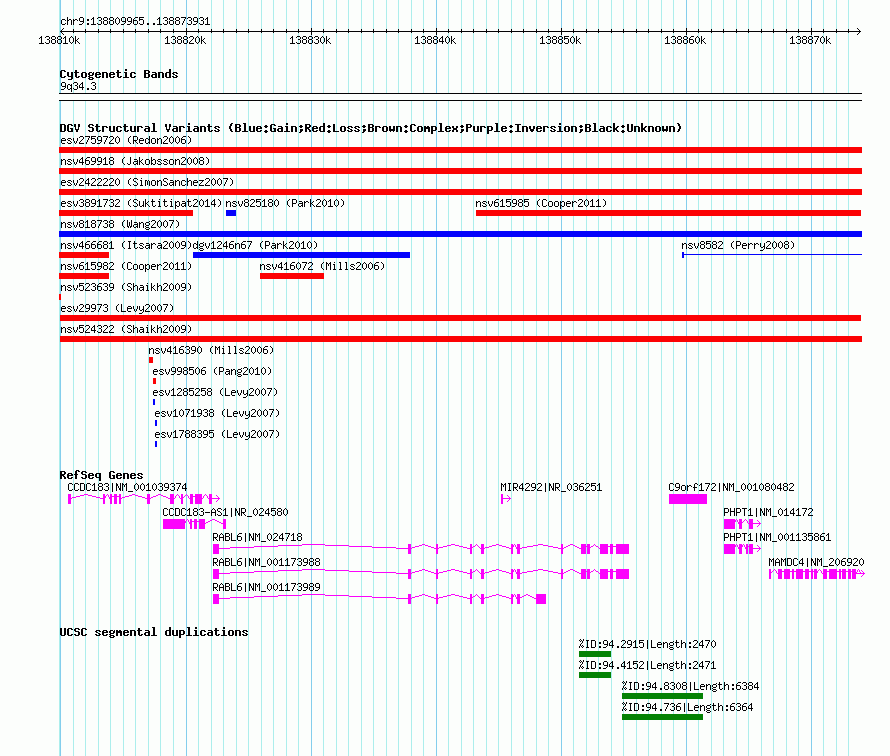This screenshot has height=756, width=890.
Task: Open PHPT1|NM_014172 transcript label
Action: [x=768, y=512]
